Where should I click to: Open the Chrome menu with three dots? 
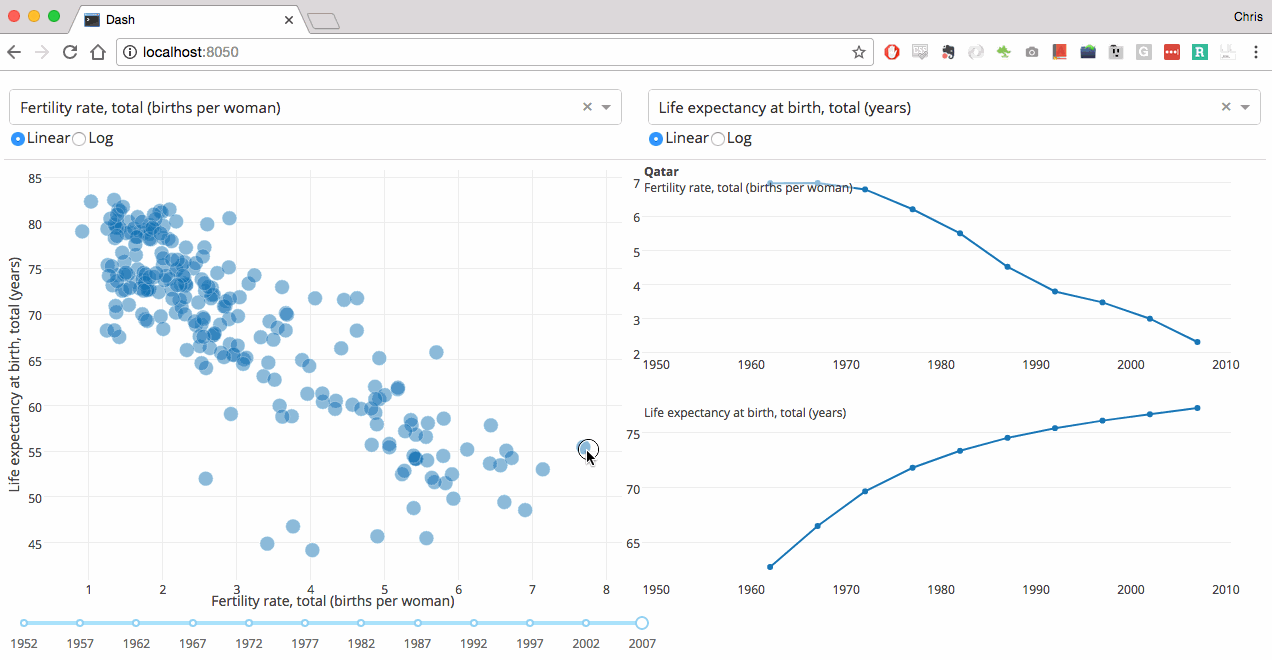click(1256, 51)
